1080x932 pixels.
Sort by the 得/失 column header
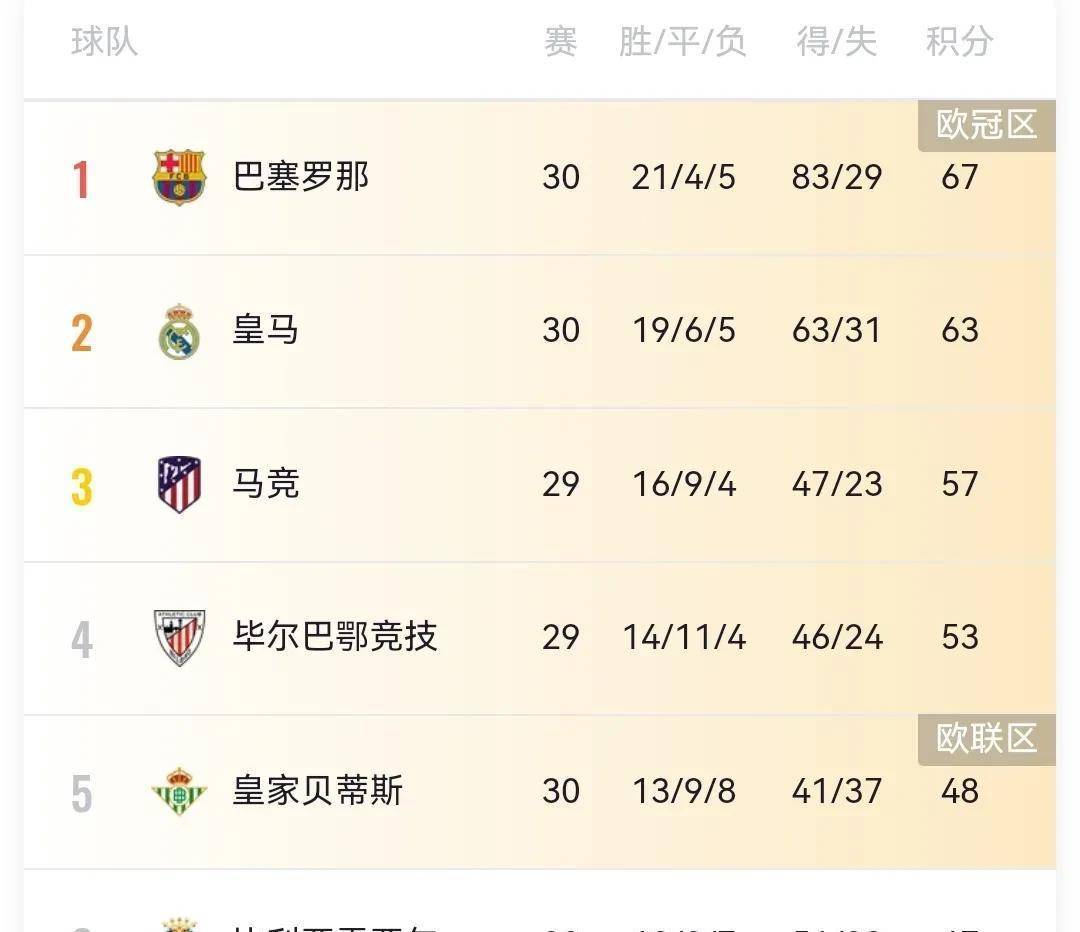(x=836, y=43)
